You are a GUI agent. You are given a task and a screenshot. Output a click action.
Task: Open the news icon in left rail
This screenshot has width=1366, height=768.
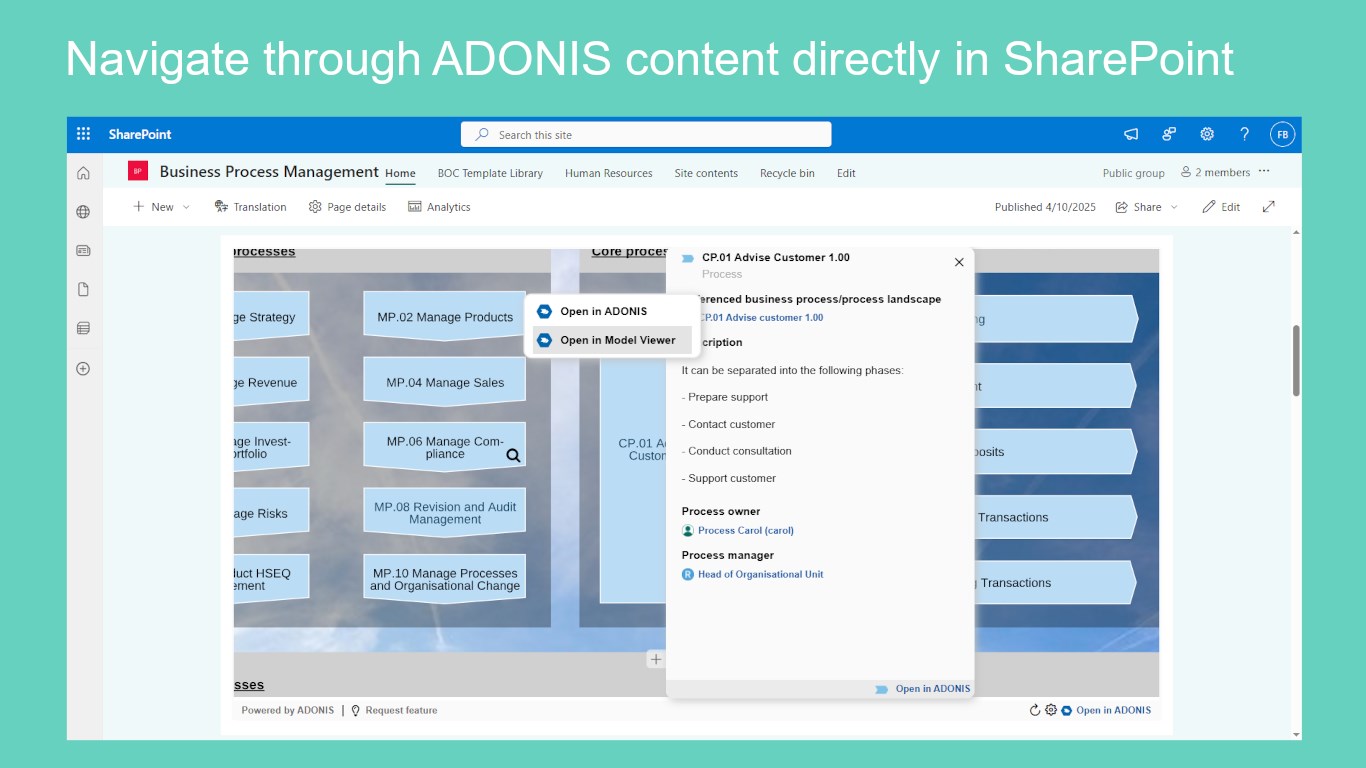pyautogui.click(x=83, y=251)
